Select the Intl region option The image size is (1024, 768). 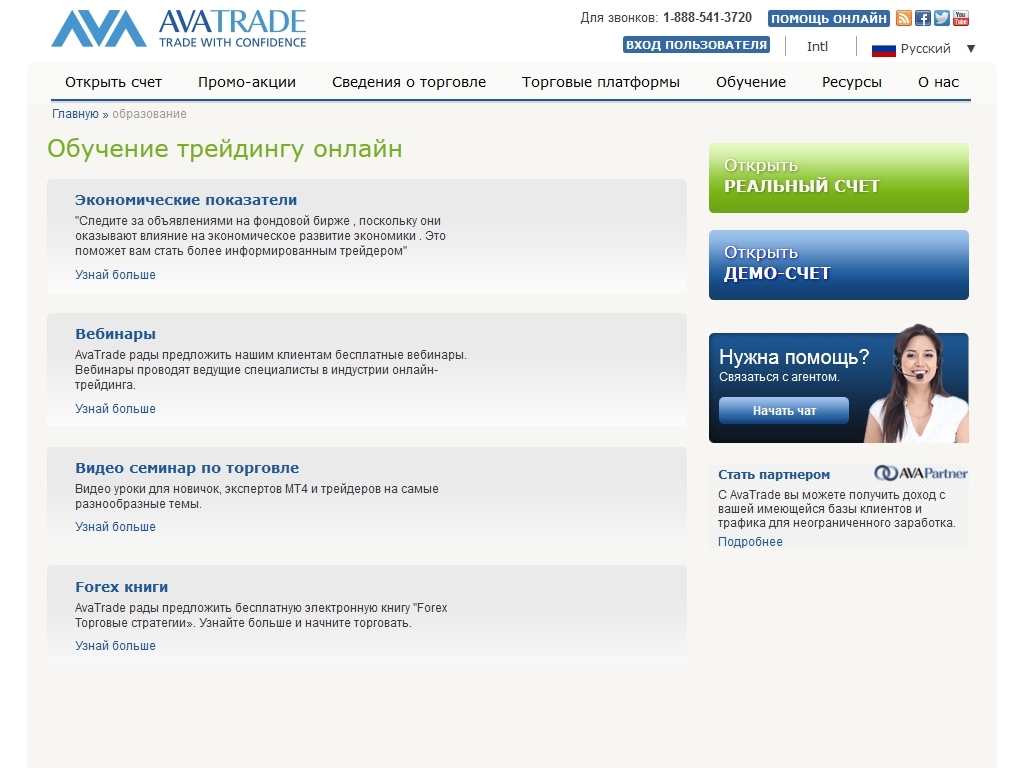(x=817, y=47)
